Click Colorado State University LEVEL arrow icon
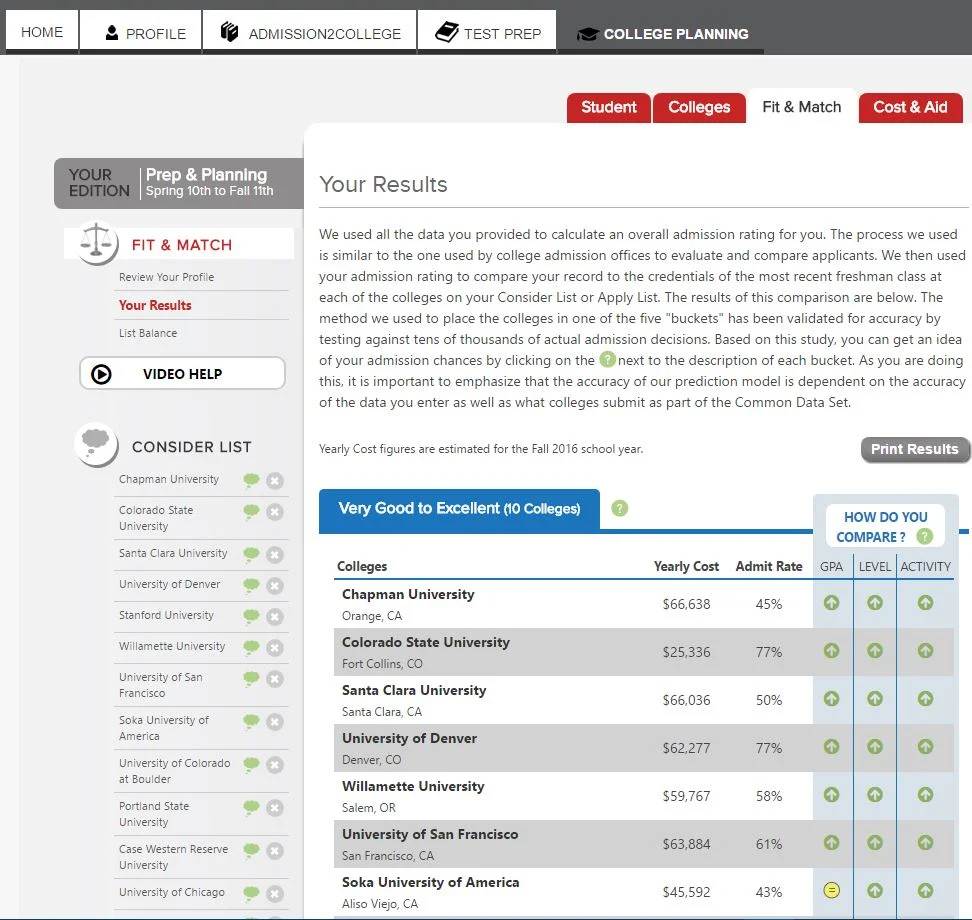This screenshot has width=972, height=920. [875, 650]
